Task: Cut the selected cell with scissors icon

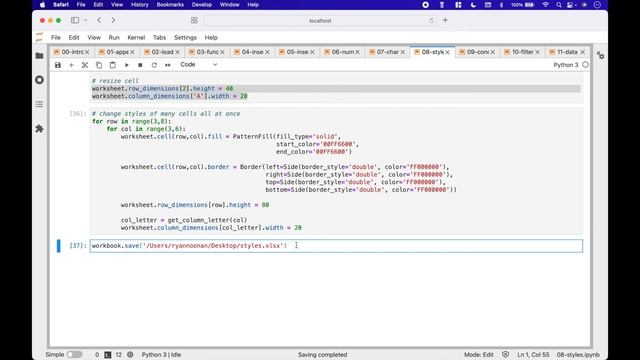Action: pyautogui.click(x=85, y=65)
